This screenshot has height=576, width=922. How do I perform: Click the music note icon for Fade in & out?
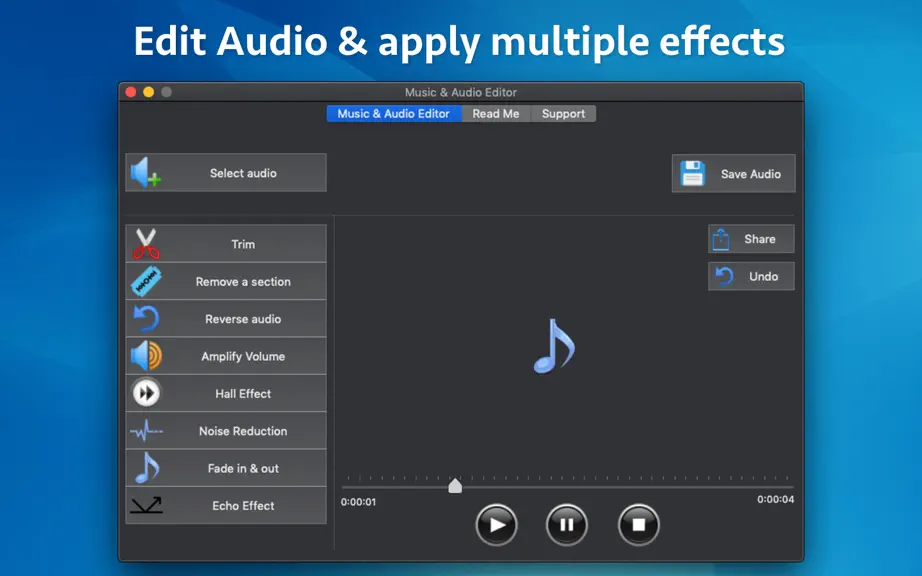point(146,468)
